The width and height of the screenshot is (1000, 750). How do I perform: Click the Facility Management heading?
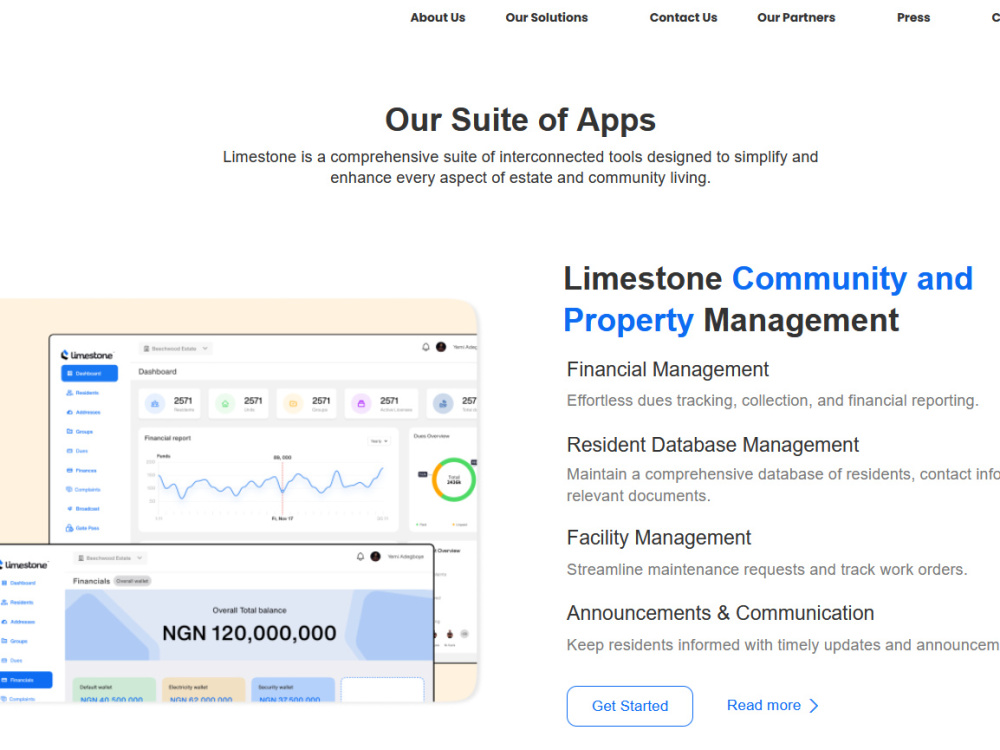click(x=659, y=538)
